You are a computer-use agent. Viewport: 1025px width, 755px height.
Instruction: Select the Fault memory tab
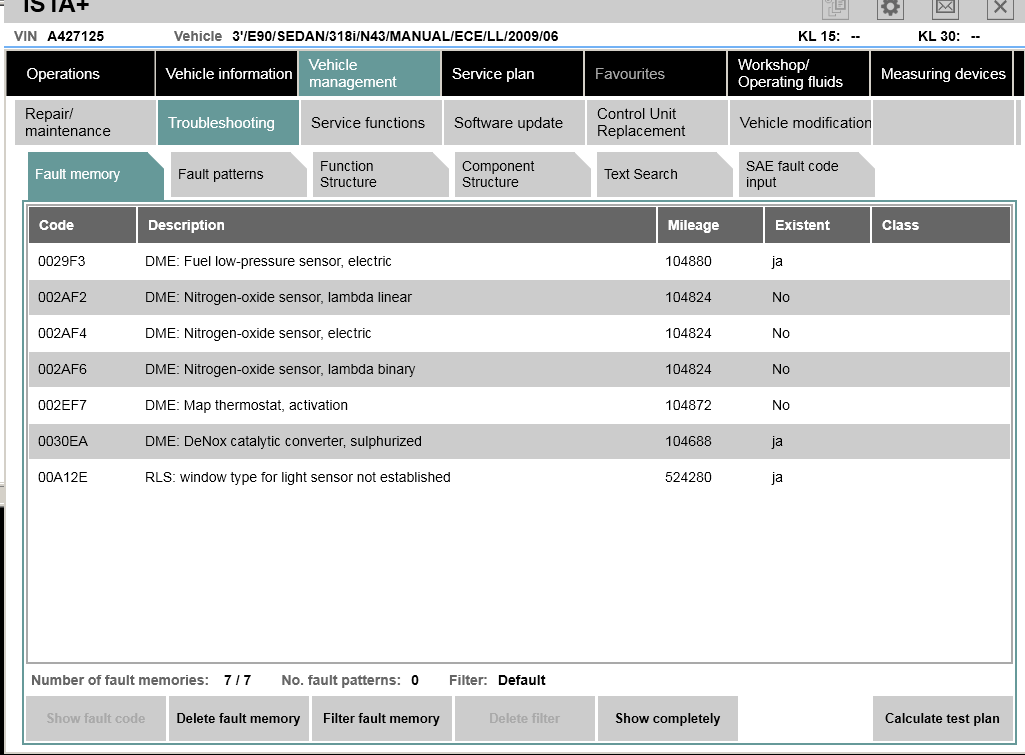click(95, 175)
